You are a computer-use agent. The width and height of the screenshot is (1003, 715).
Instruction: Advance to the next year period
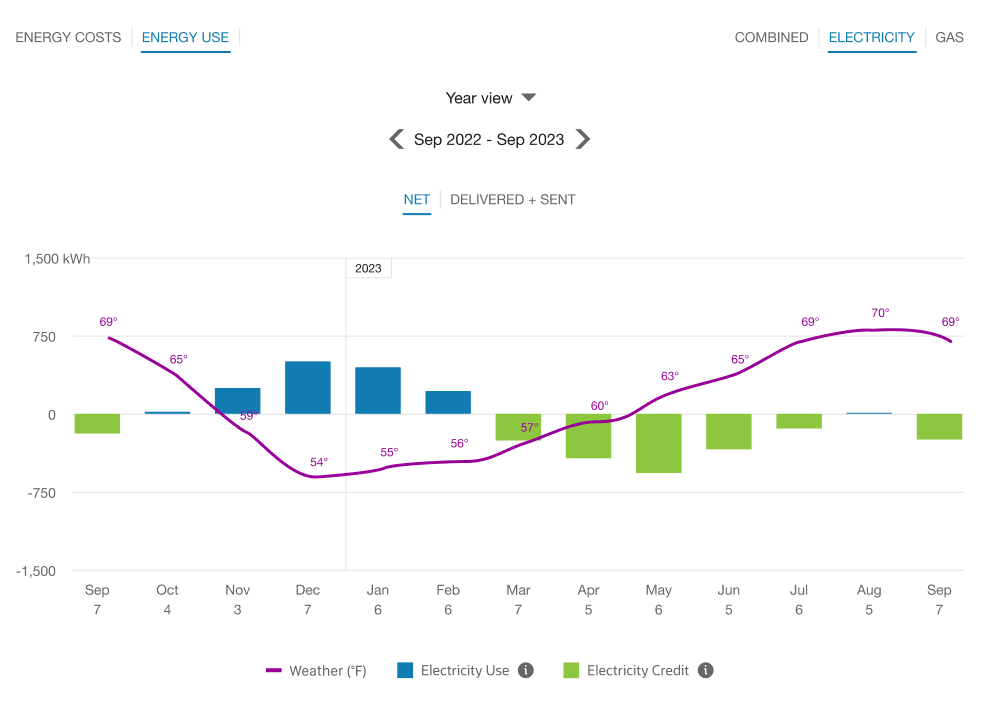tap(583, 139)
